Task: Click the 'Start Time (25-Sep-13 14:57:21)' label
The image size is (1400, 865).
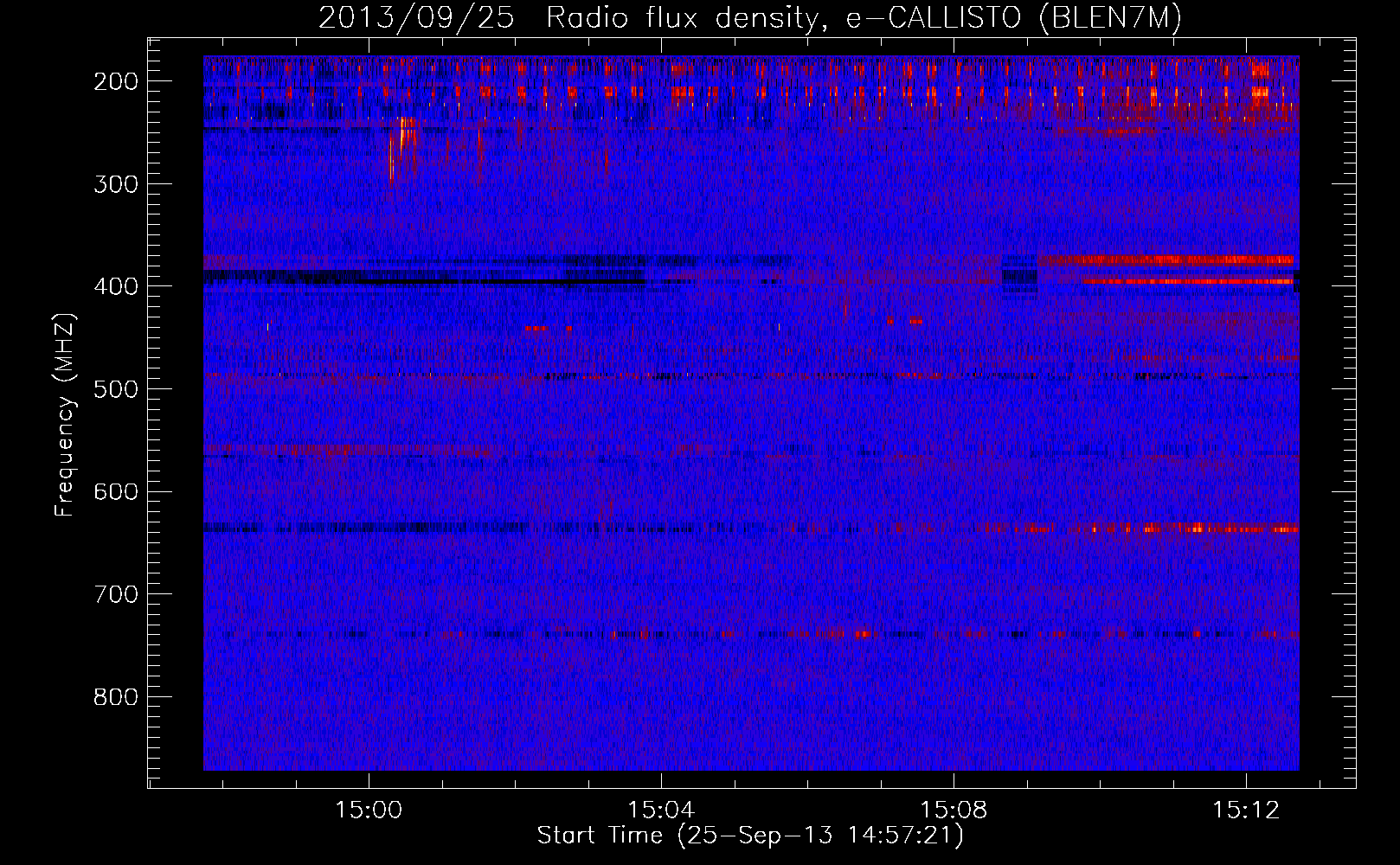Action: coord(750,836)
